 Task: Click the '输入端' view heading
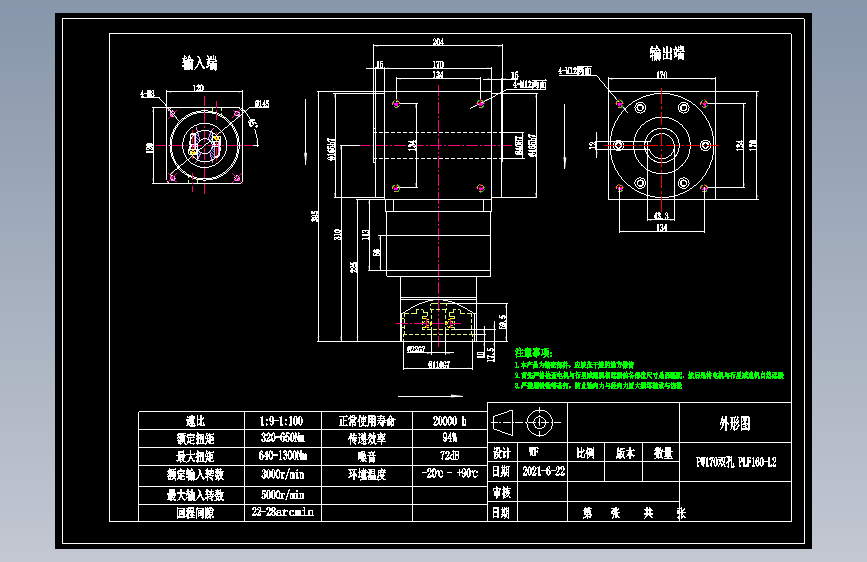[x=200, y=63]
